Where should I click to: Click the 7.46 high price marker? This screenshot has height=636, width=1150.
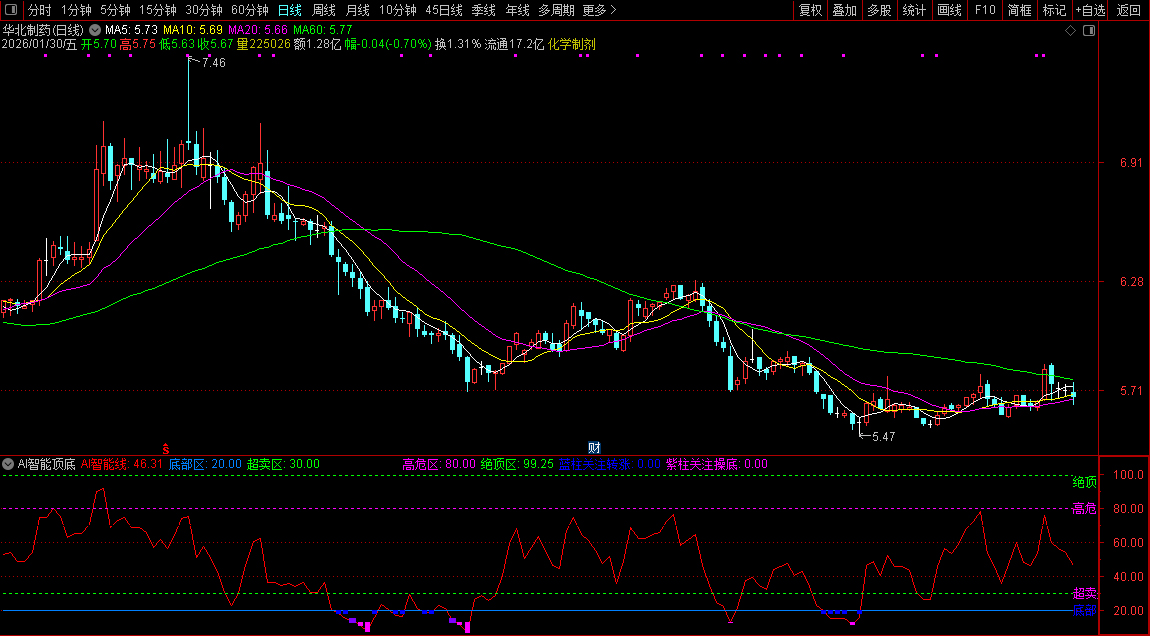(213, 63)
